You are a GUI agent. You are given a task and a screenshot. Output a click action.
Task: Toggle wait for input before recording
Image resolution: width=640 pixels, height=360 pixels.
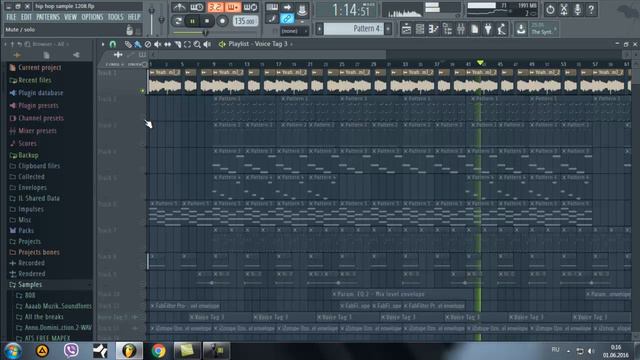(196, 7)
